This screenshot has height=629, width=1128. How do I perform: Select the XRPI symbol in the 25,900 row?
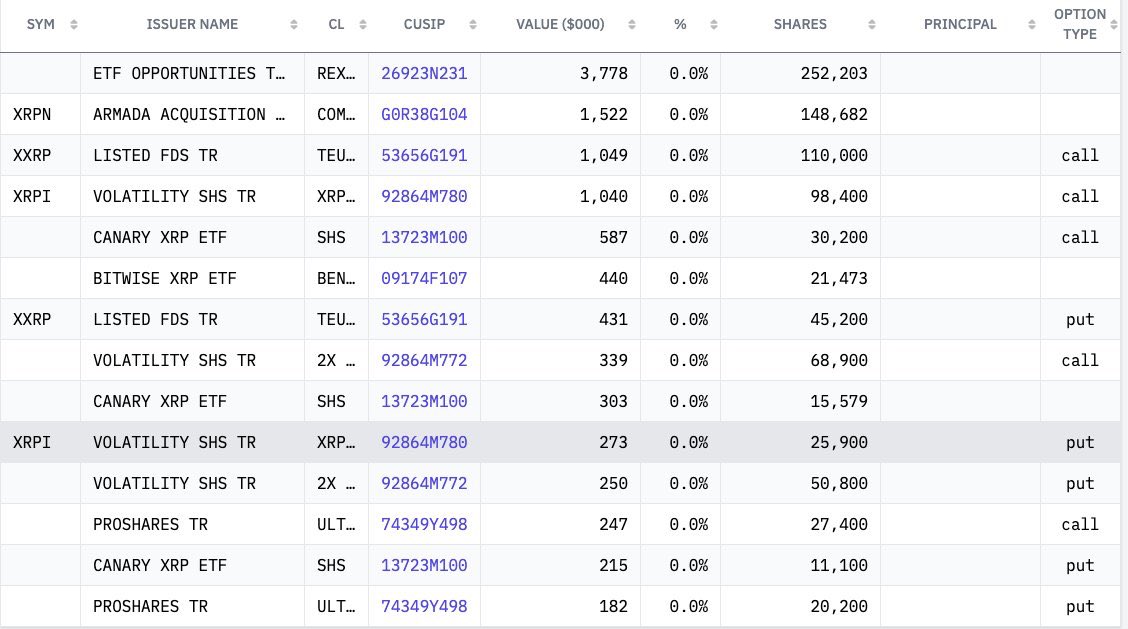[x=32, y=443]
